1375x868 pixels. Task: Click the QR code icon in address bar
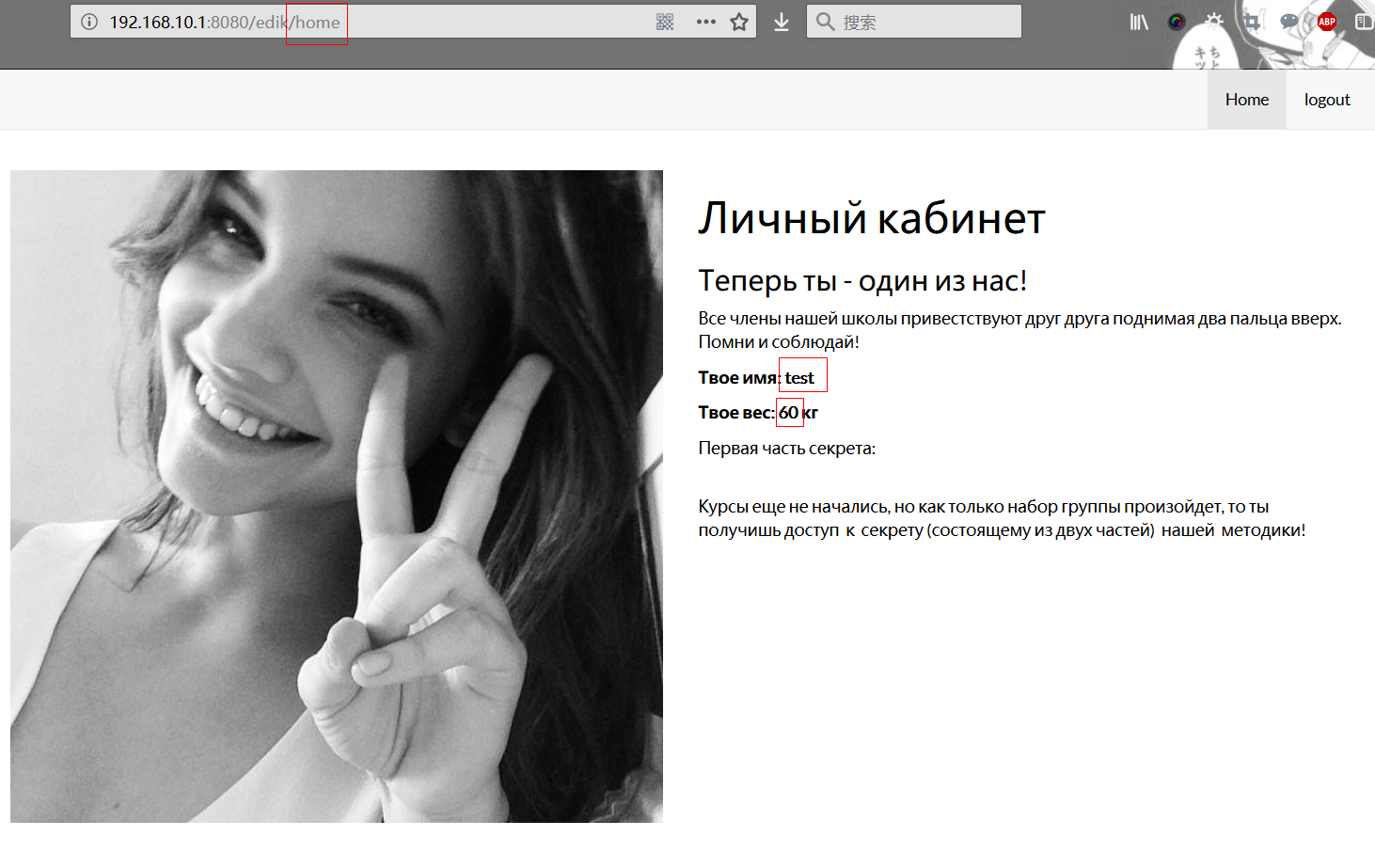tap(665, 22)
